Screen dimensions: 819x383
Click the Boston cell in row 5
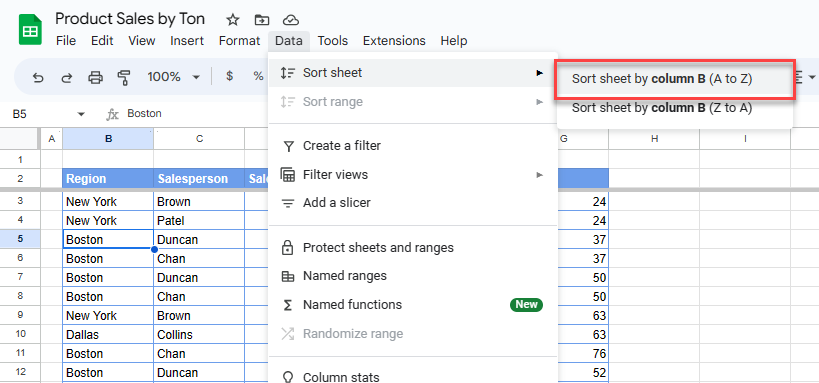click(x=108, y=239)
